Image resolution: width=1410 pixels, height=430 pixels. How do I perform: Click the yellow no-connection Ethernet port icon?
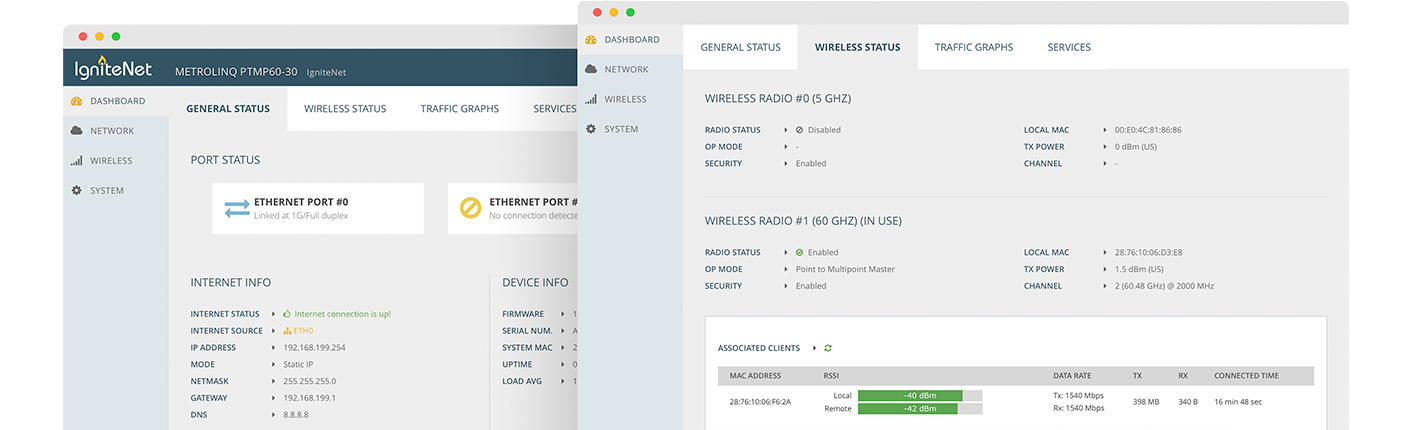pos(470,208)
